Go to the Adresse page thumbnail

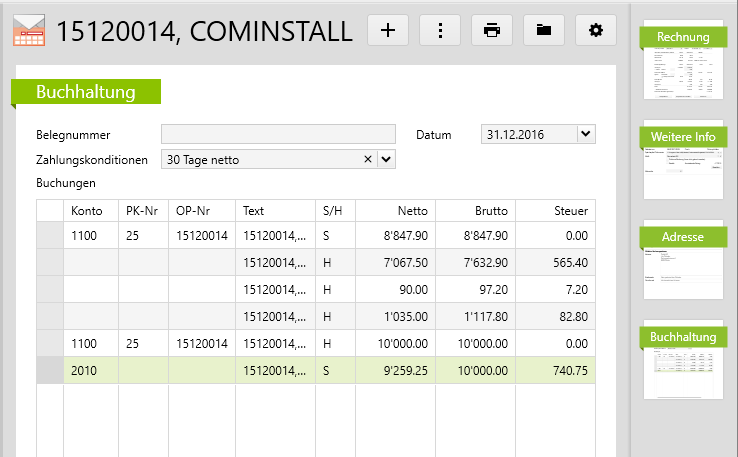(x=683, y=260)
